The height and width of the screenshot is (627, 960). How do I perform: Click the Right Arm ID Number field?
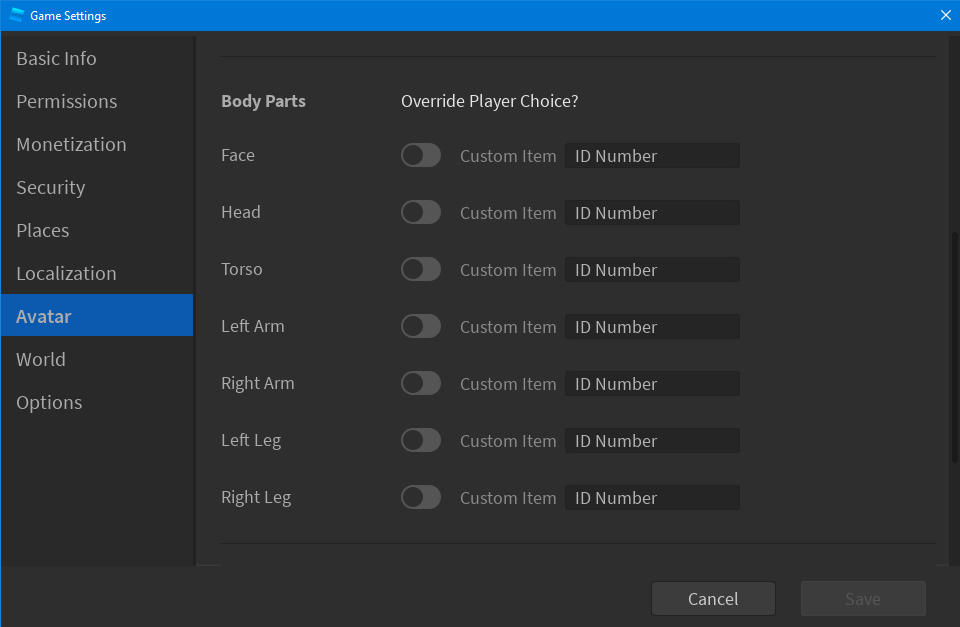pos(652,383)
